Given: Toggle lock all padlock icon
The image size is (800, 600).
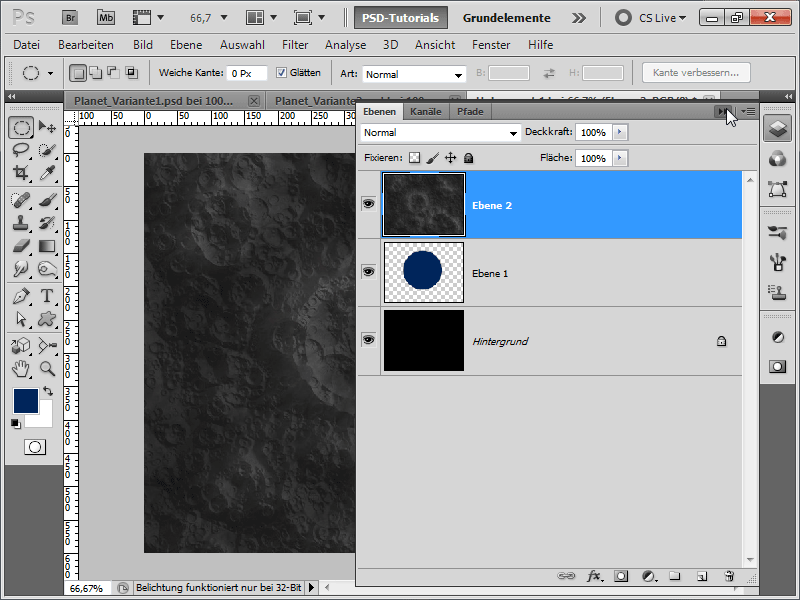Looking at the screenshot, I should click(x=468, y=158).
